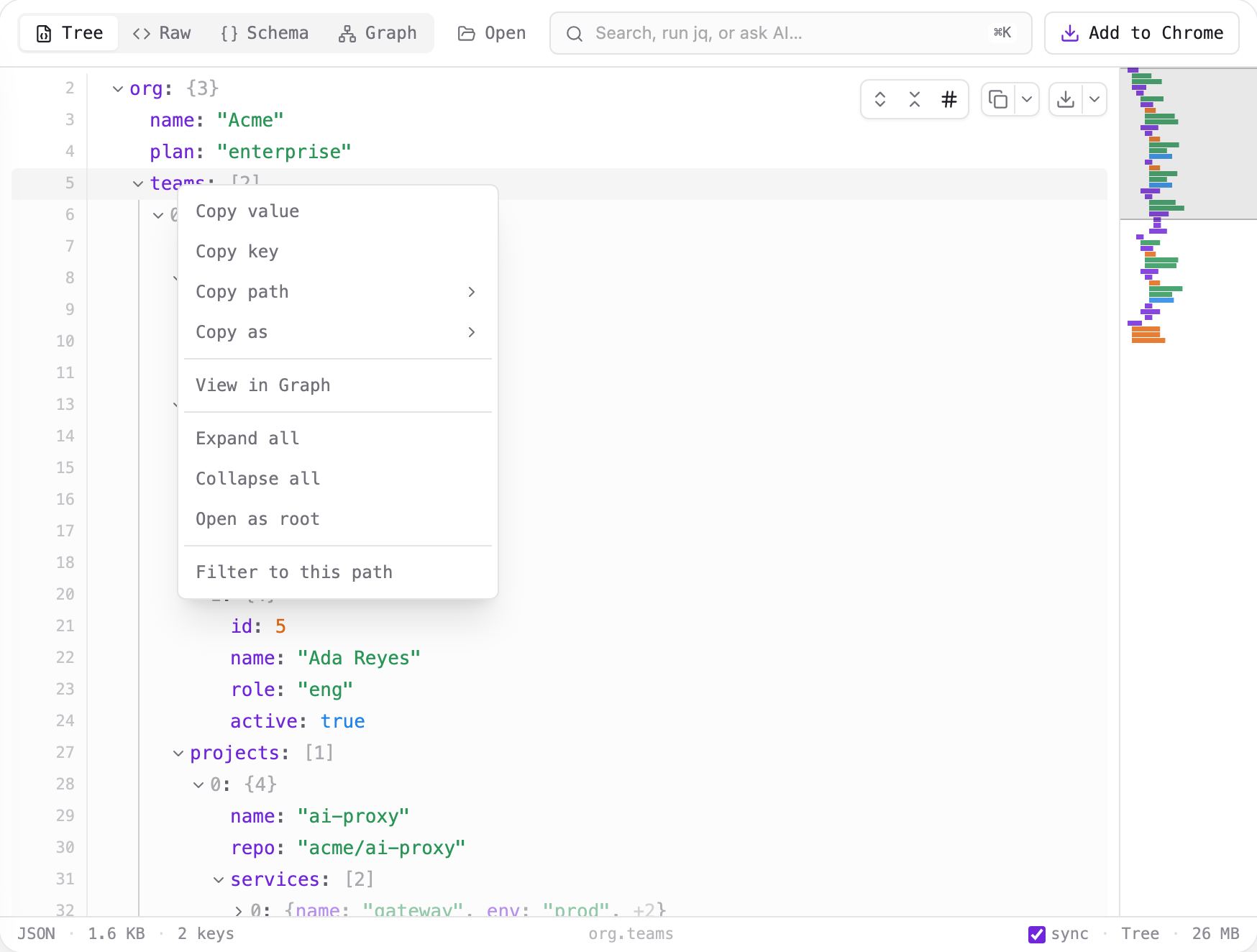
Task: Expand services item 0 gateway
Action: 239,911
